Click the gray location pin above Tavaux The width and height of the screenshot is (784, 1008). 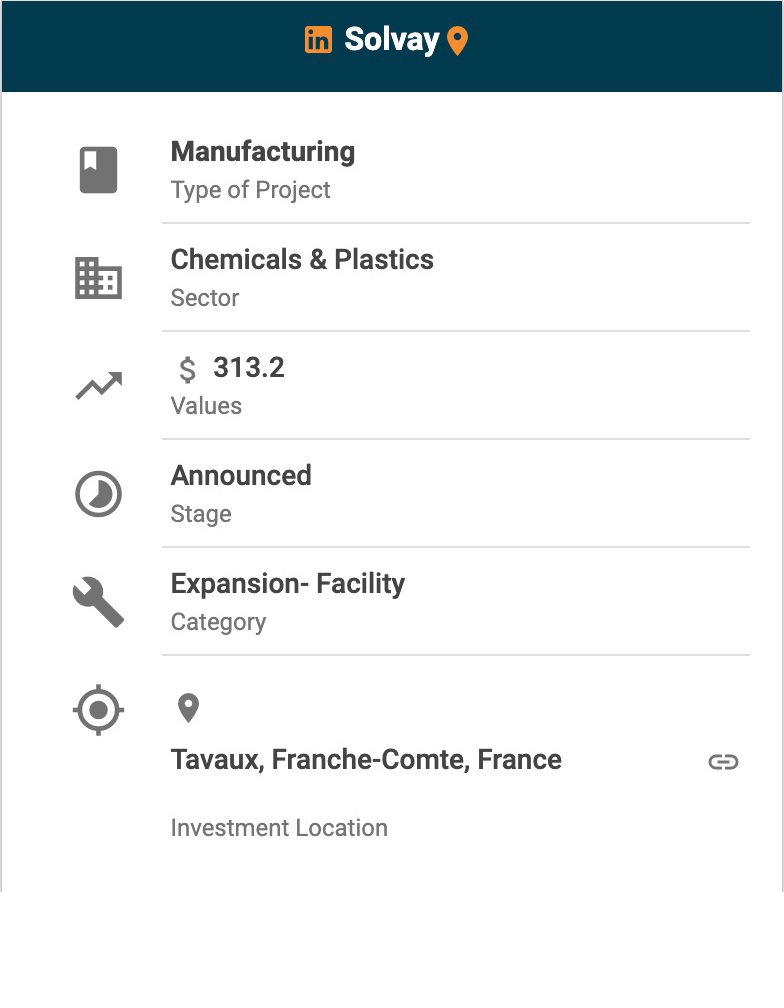pos(188,708)
